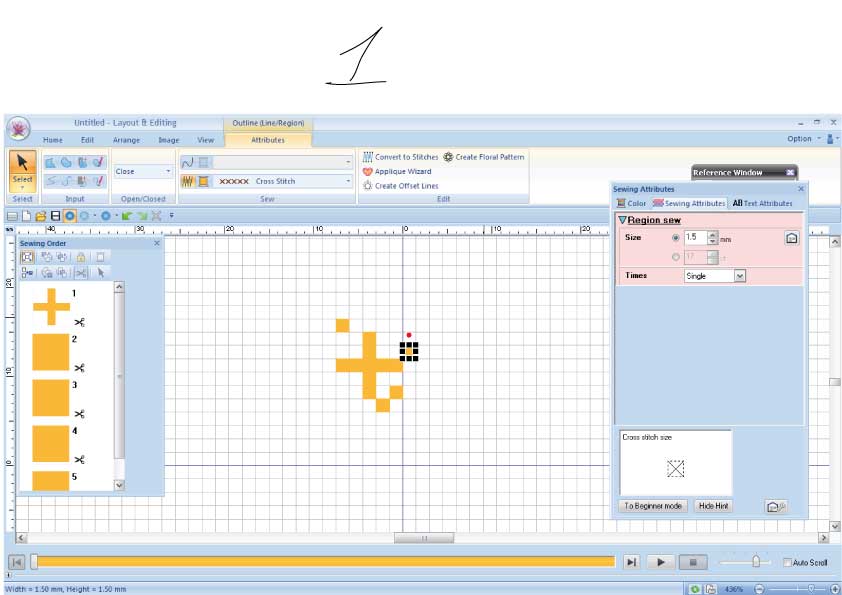
Task: Open the quick access toolbar customize arrow
Action: pyautogui.click(x=171, y=216)
